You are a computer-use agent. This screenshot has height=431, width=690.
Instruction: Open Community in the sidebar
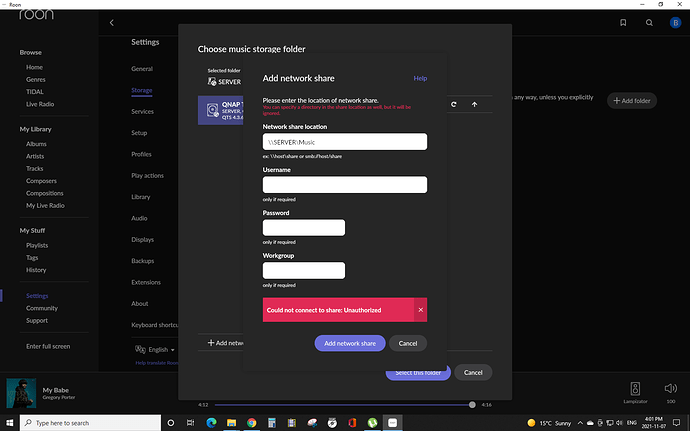click(x=42, y=308)
